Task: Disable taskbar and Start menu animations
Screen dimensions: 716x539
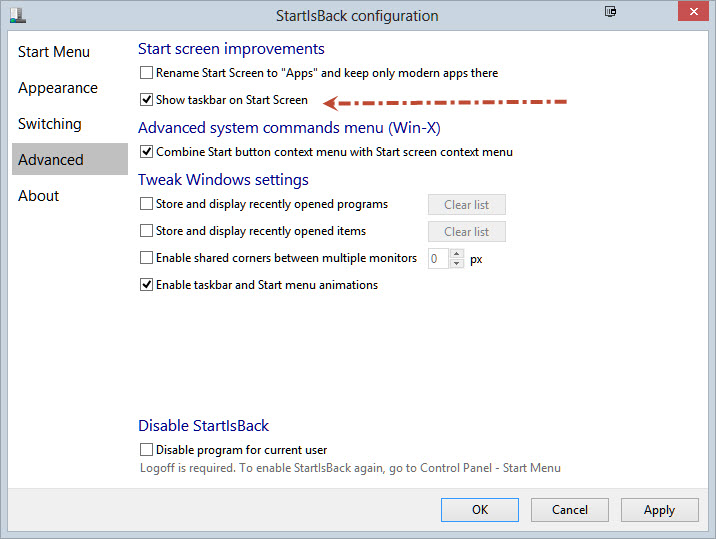Action: (147, 285)
